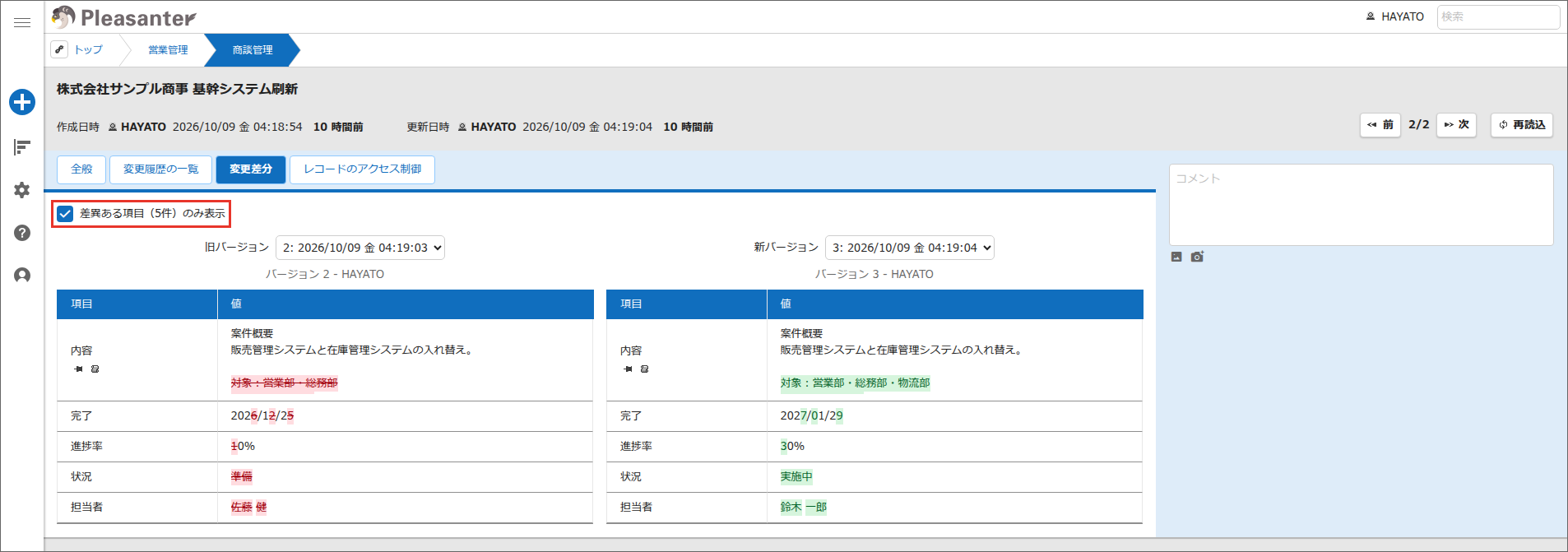
Task: Open the 新バージョン version dropdown
Action: pyautogui.click(x=910, y=248)
